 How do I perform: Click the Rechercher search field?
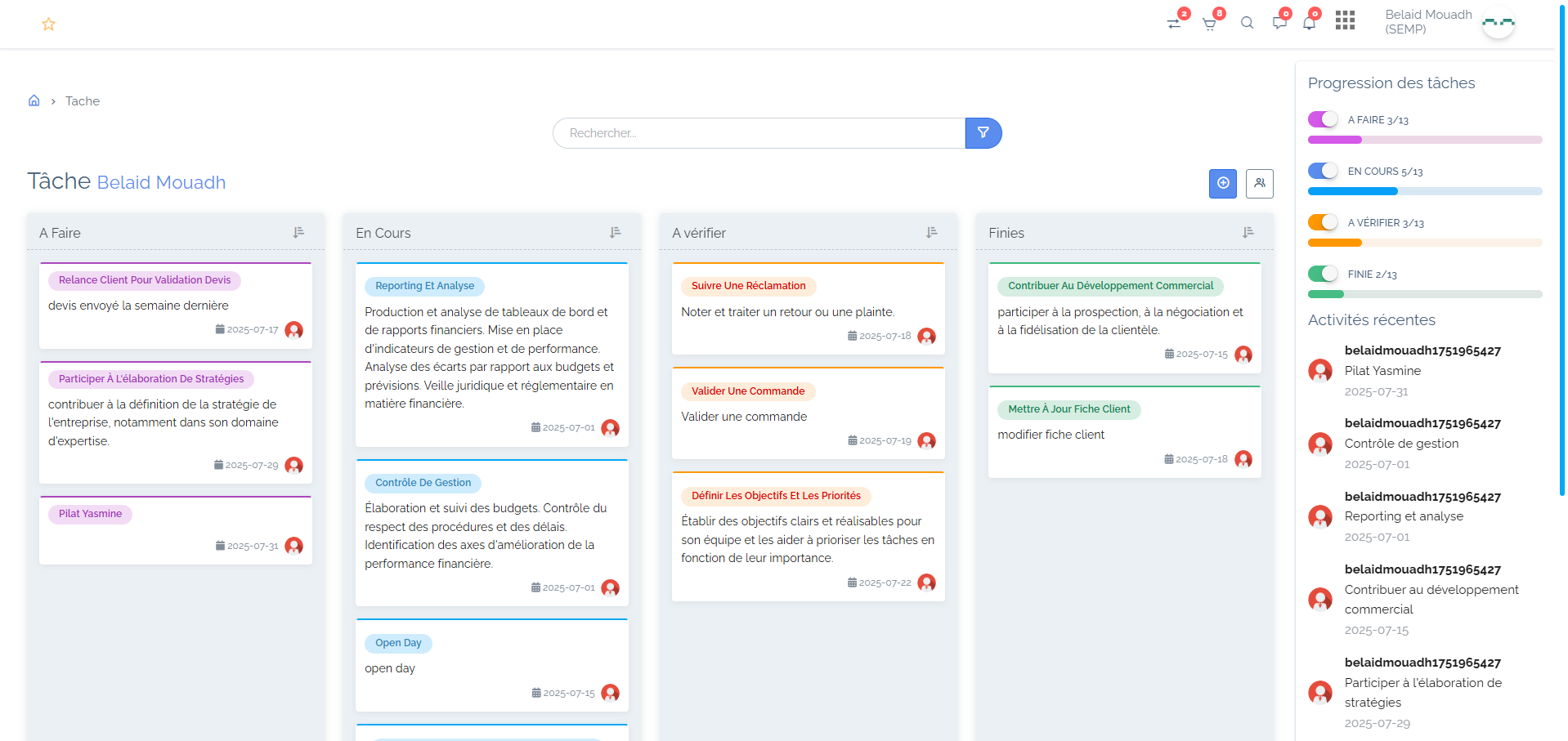pyautogui.click(x=758, y=133)
